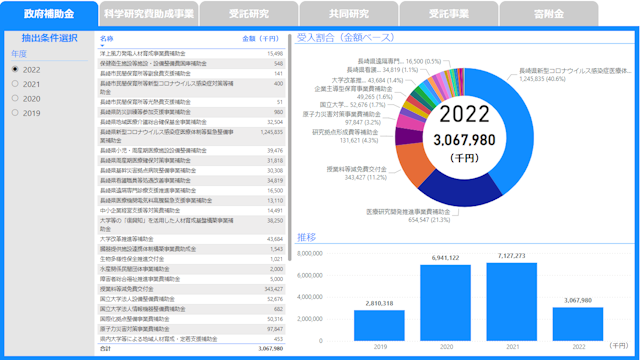Select the row with amount 1,543
This screenshot has height=360, width=640.
pos(191,249)
